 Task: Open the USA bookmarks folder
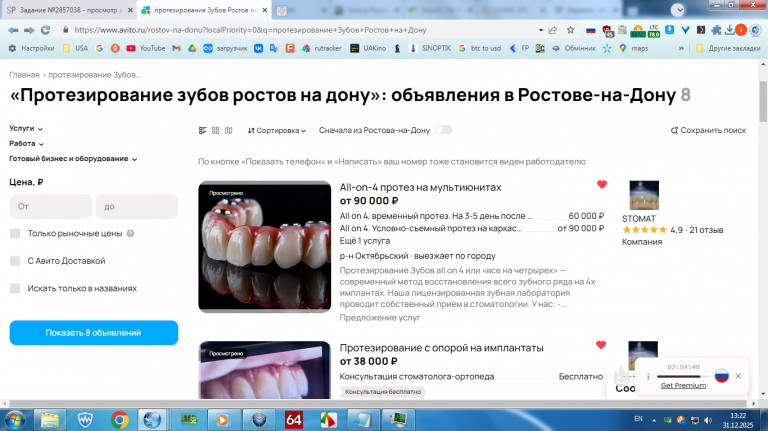(75, 48)
